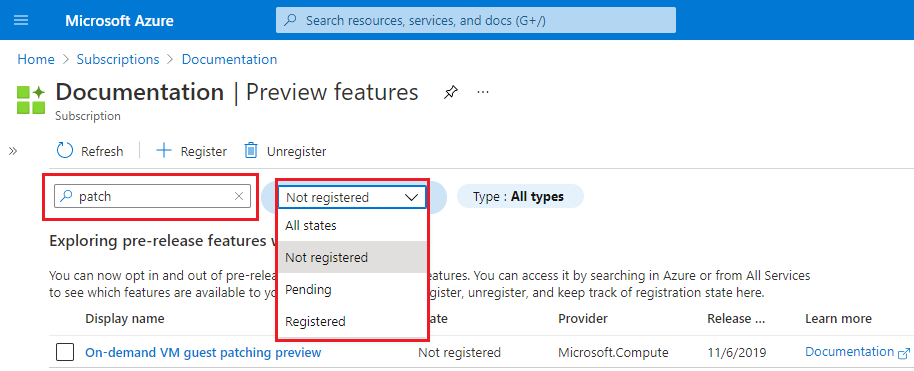Image resolution: width=914 pixels, height=371 pixels.
Task: Pin the Preview features page
Action: tap(450, 92)
